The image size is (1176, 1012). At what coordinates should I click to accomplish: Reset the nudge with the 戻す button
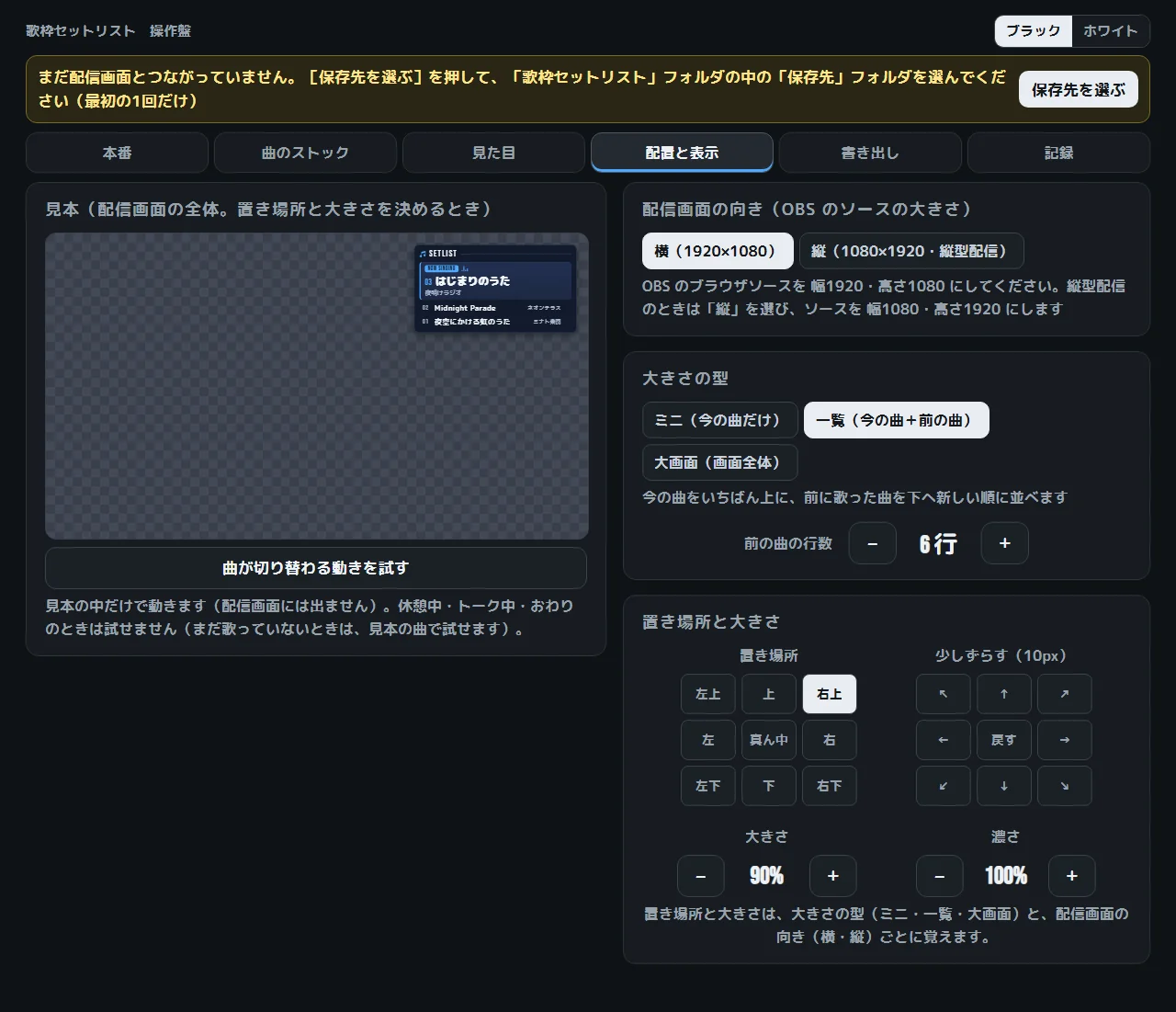[1003, 740]
